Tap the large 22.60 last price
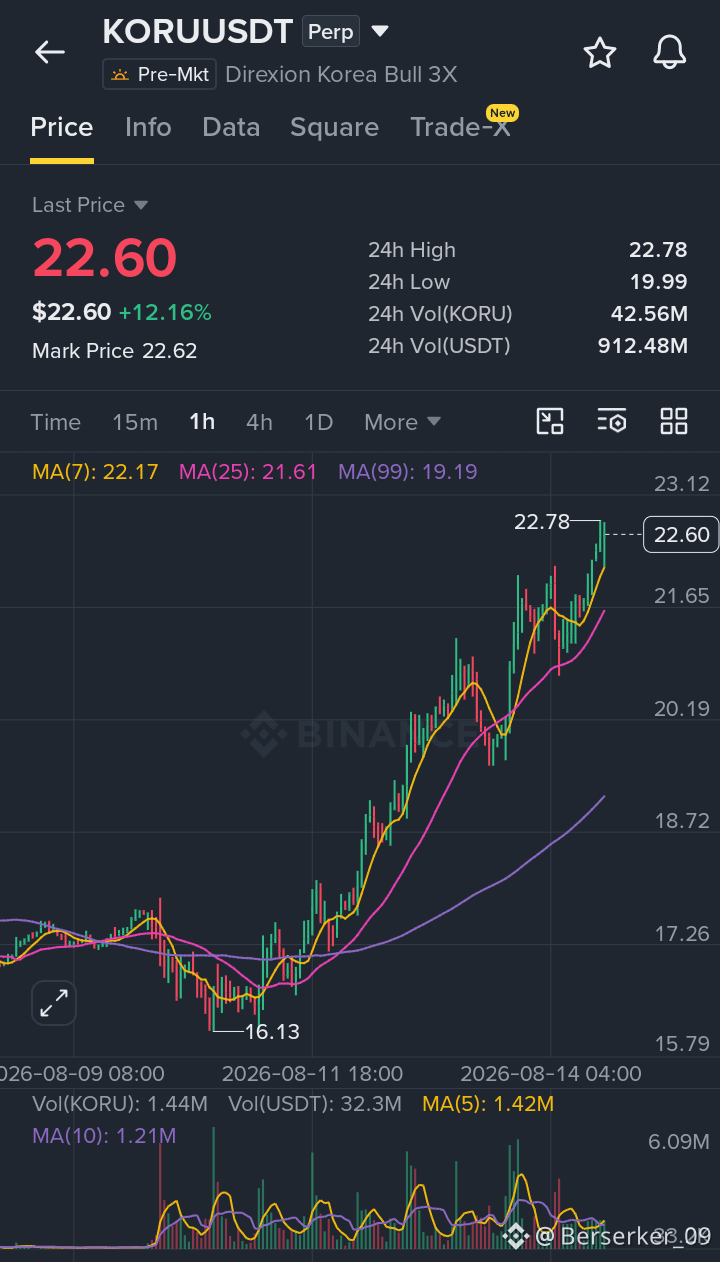 click(x=105, y=258)
